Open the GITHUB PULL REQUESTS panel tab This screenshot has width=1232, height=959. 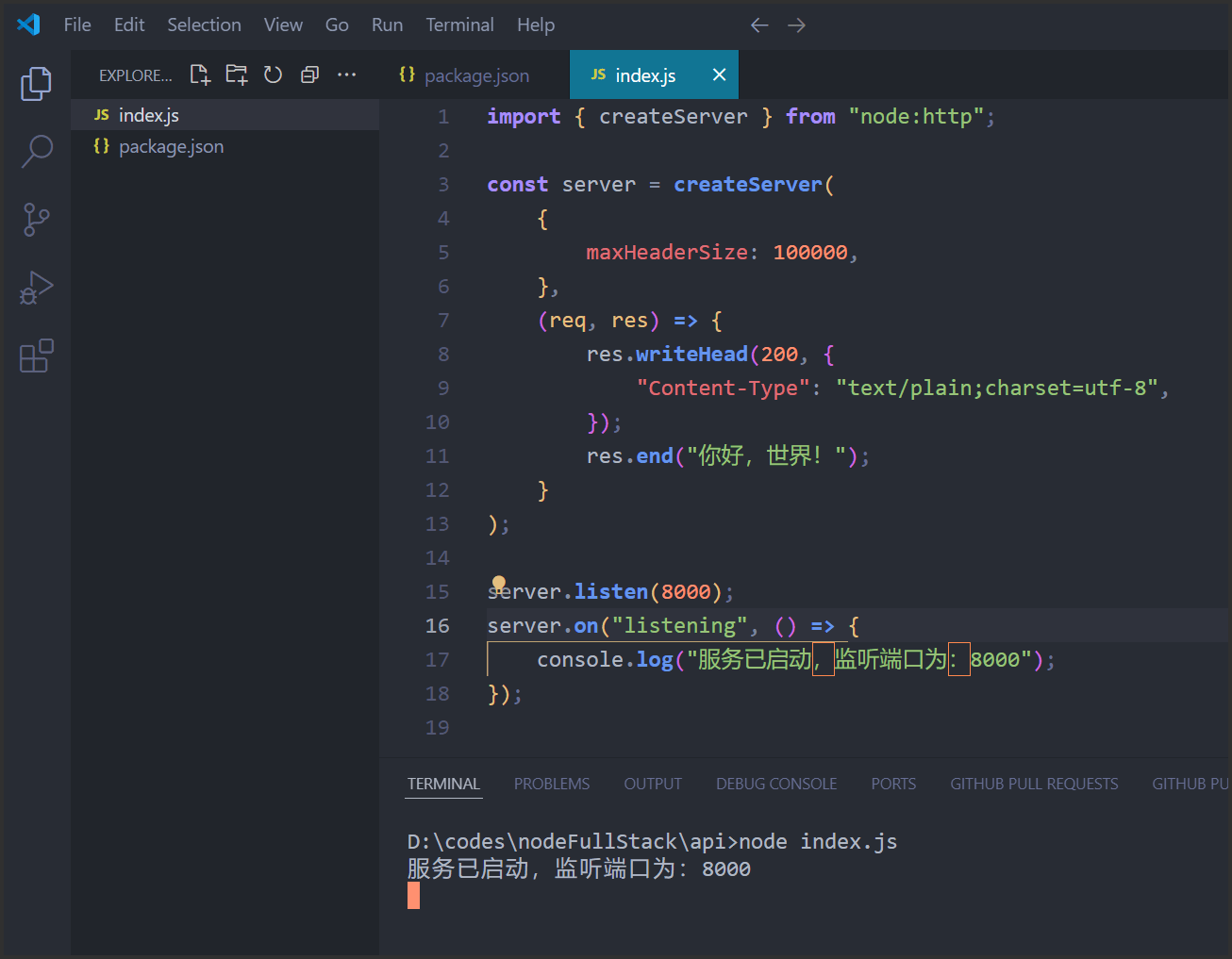[1034, 784]
